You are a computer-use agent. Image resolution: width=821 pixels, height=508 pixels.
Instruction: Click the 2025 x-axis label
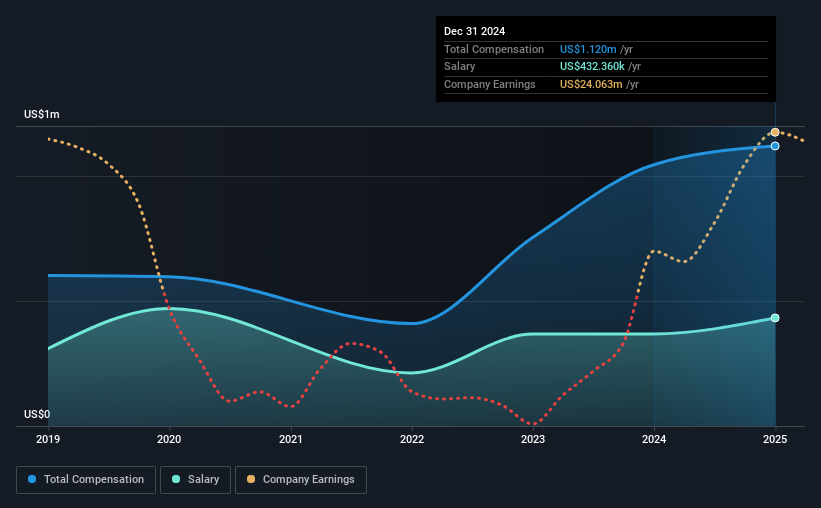(775, 439)
